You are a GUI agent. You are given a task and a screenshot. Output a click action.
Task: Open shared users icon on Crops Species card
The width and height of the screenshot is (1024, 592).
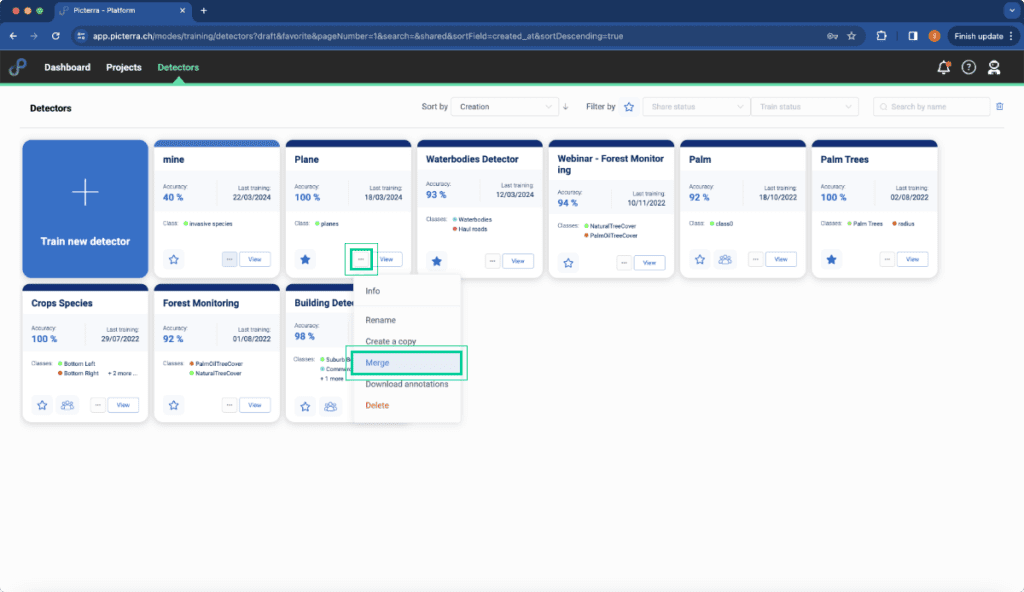67,405
